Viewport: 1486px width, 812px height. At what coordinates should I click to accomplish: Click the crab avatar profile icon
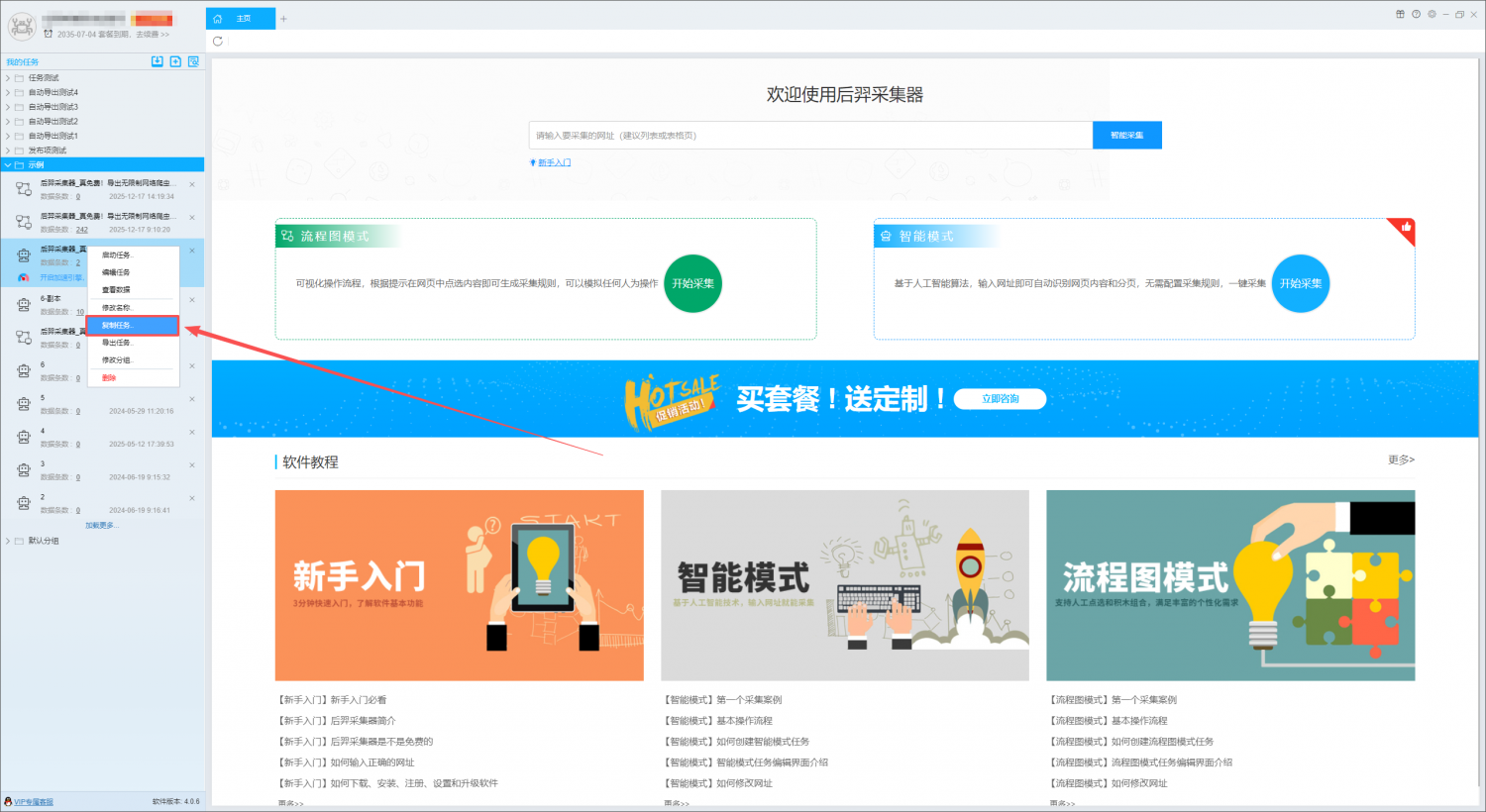tap(22, 26)
